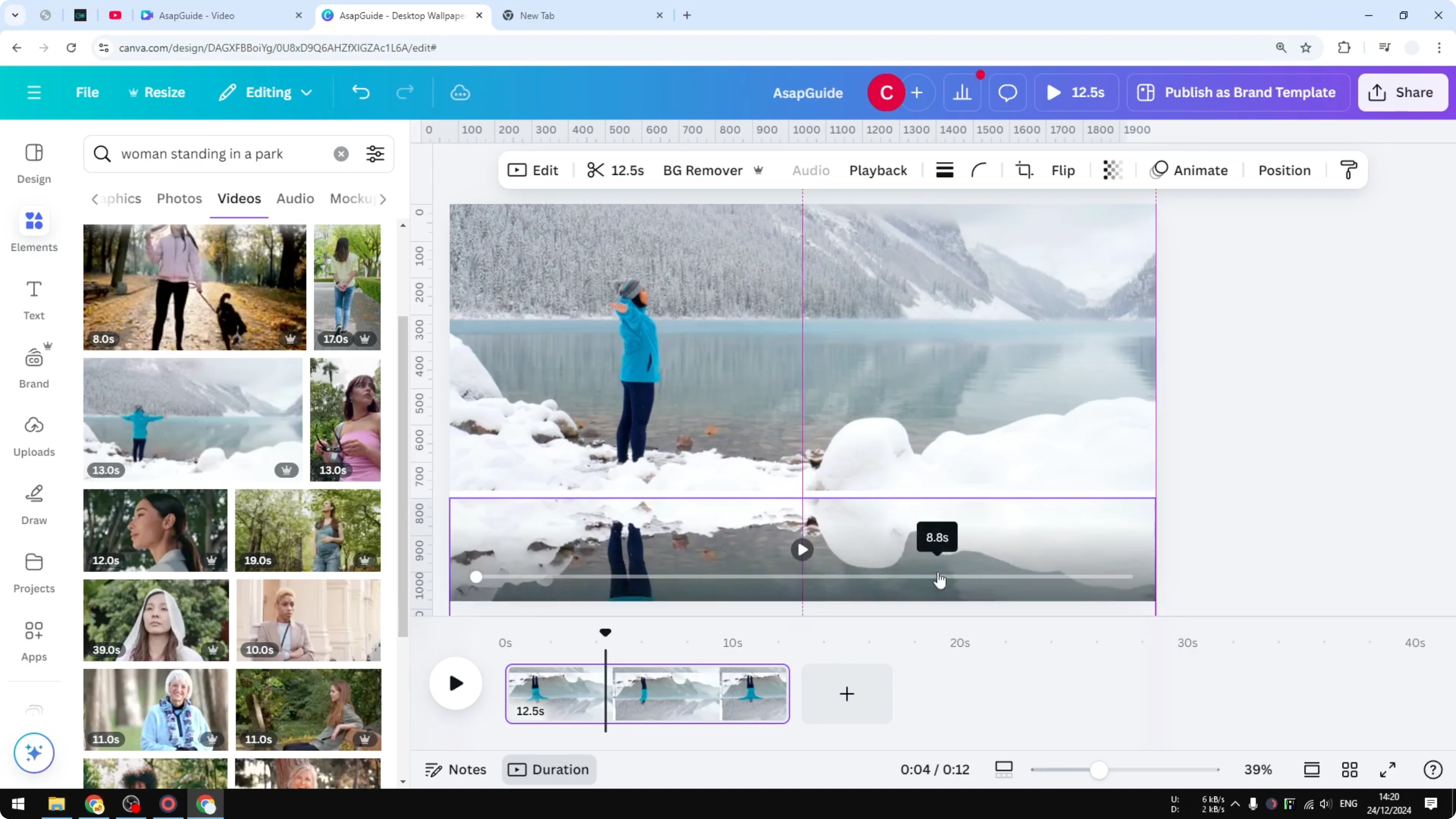This screenshot has width=1456, height=819.
Task: Open the Crop tool
Action: [1024, 170]
